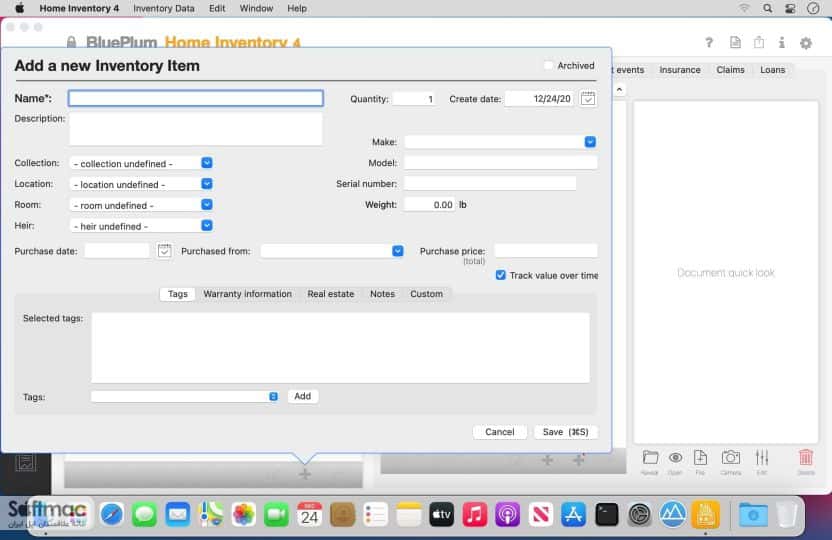Open Messages from the Dock
The height and width of the screenshot is (540, 832).
click(144, 515)
